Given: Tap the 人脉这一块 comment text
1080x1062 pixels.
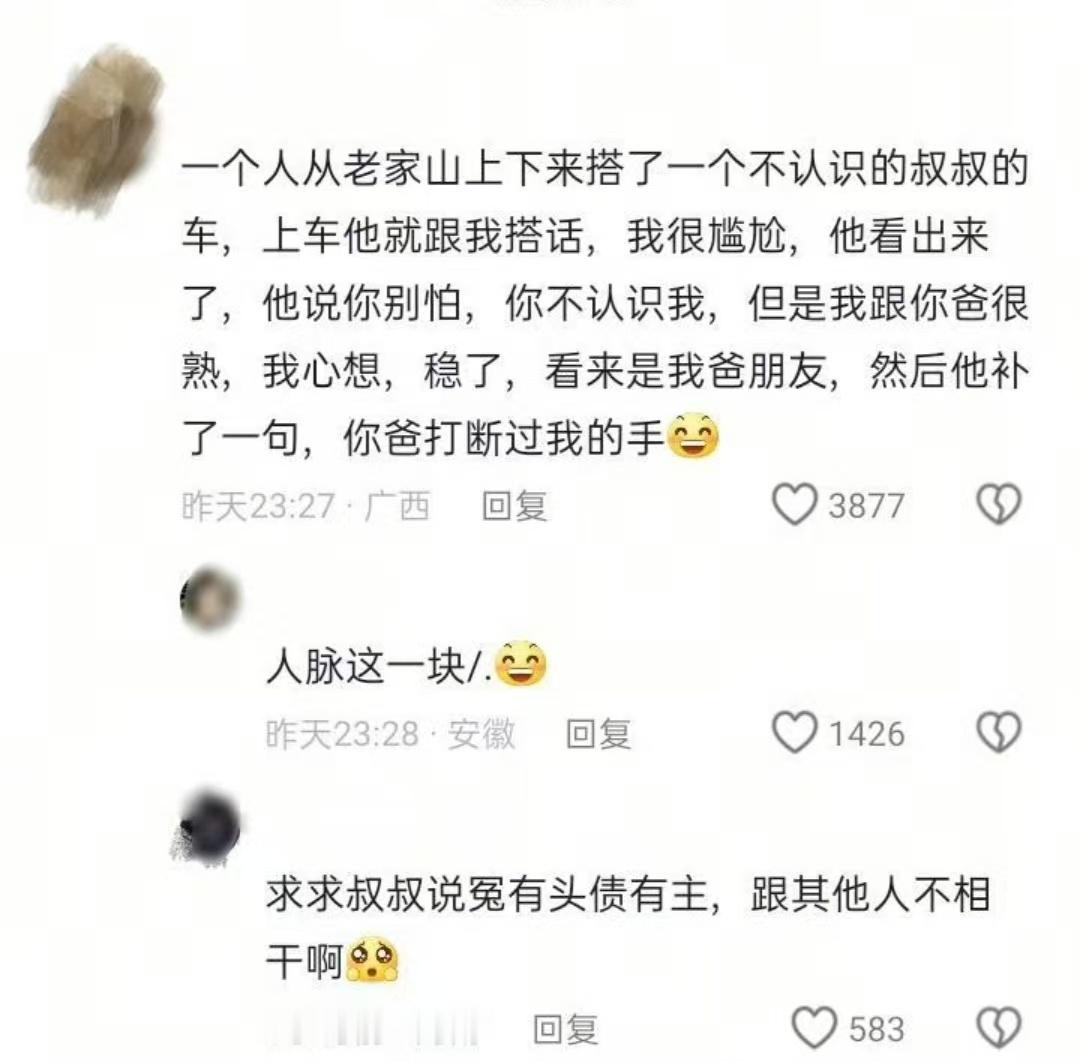Looking at the screenshot, I should 406,666.
